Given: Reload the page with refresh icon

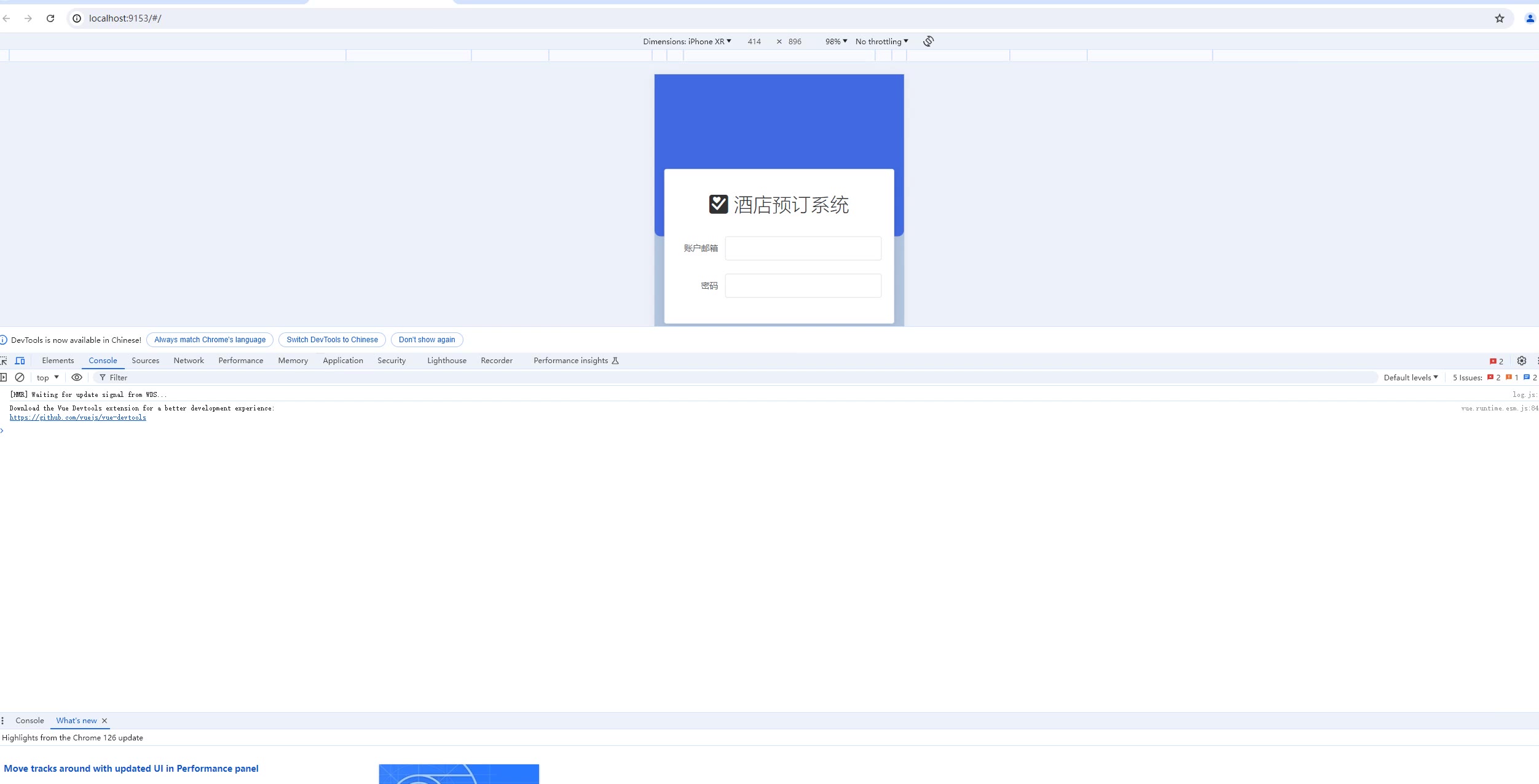Looking at the screenshot, I should 50,18.
